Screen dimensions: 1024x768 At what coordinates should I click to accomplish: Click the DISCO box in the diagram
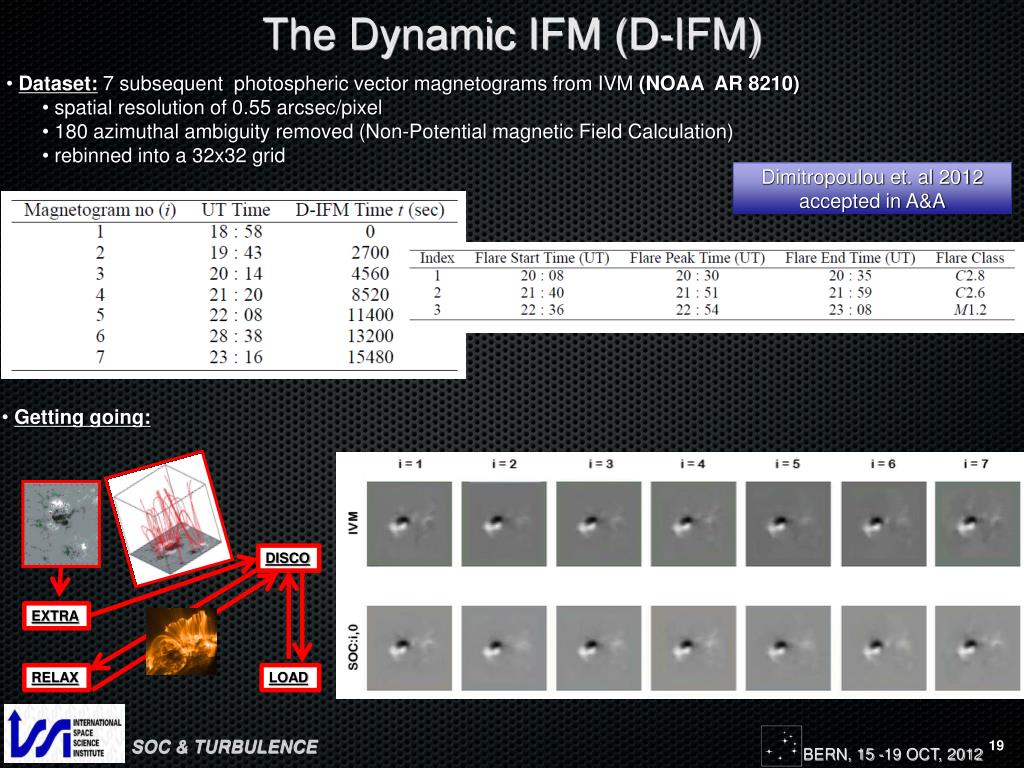(x=288, y=558)
